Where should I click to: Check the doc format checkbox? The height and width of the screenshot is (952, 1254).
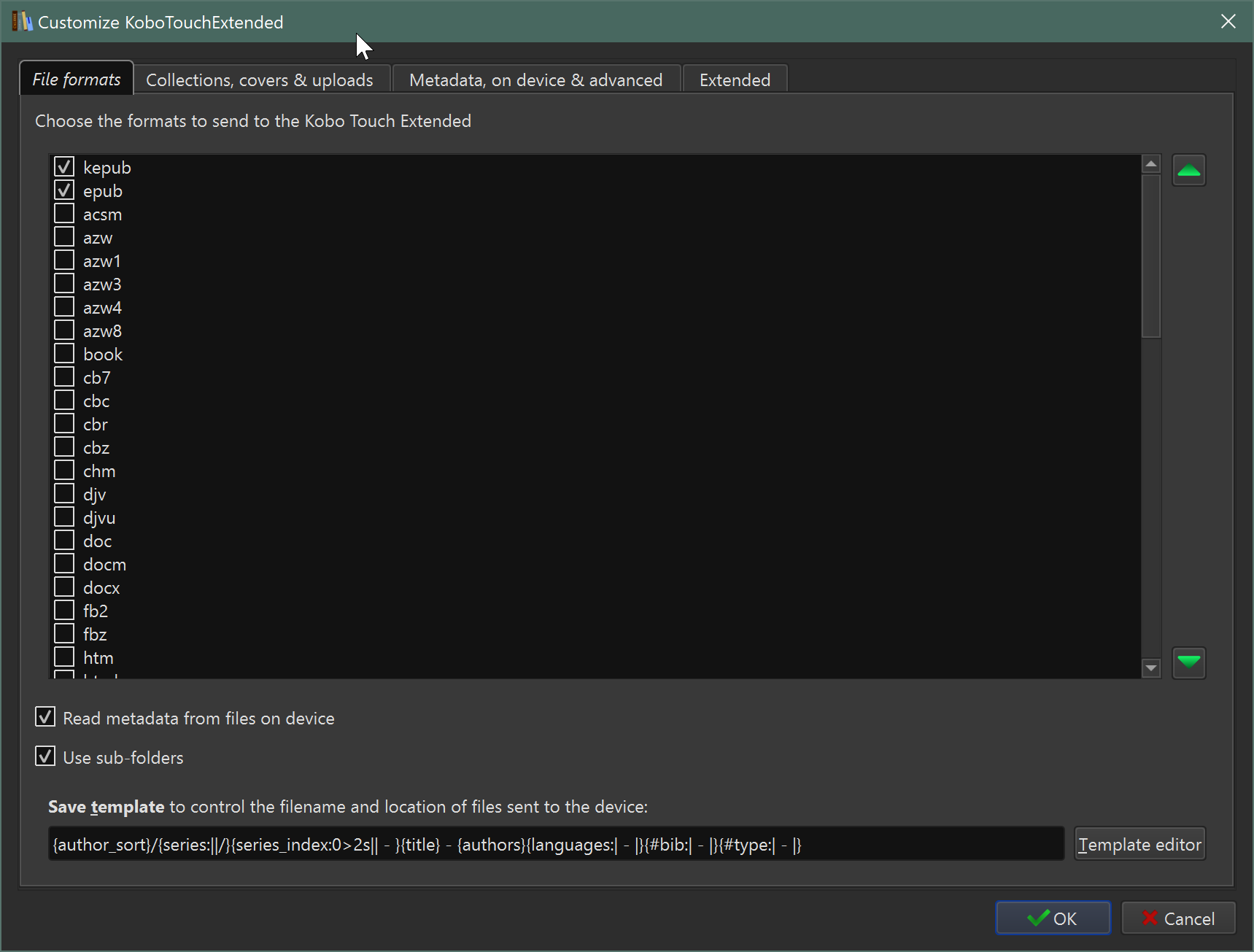tap(64, 541)
